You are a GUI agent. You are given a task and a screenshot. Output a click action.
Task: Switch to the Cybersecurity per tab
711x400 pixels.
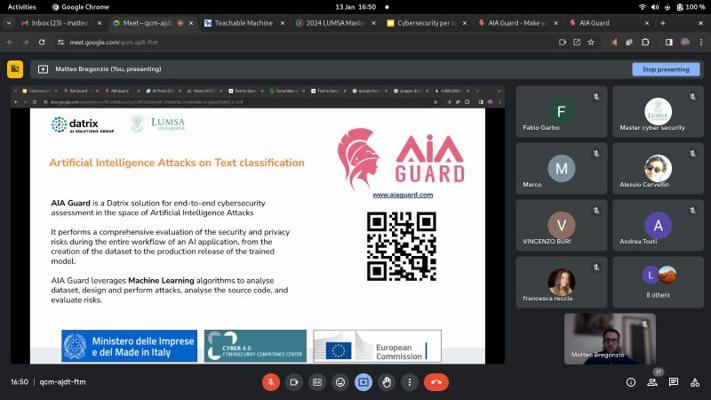click(426, 23)
